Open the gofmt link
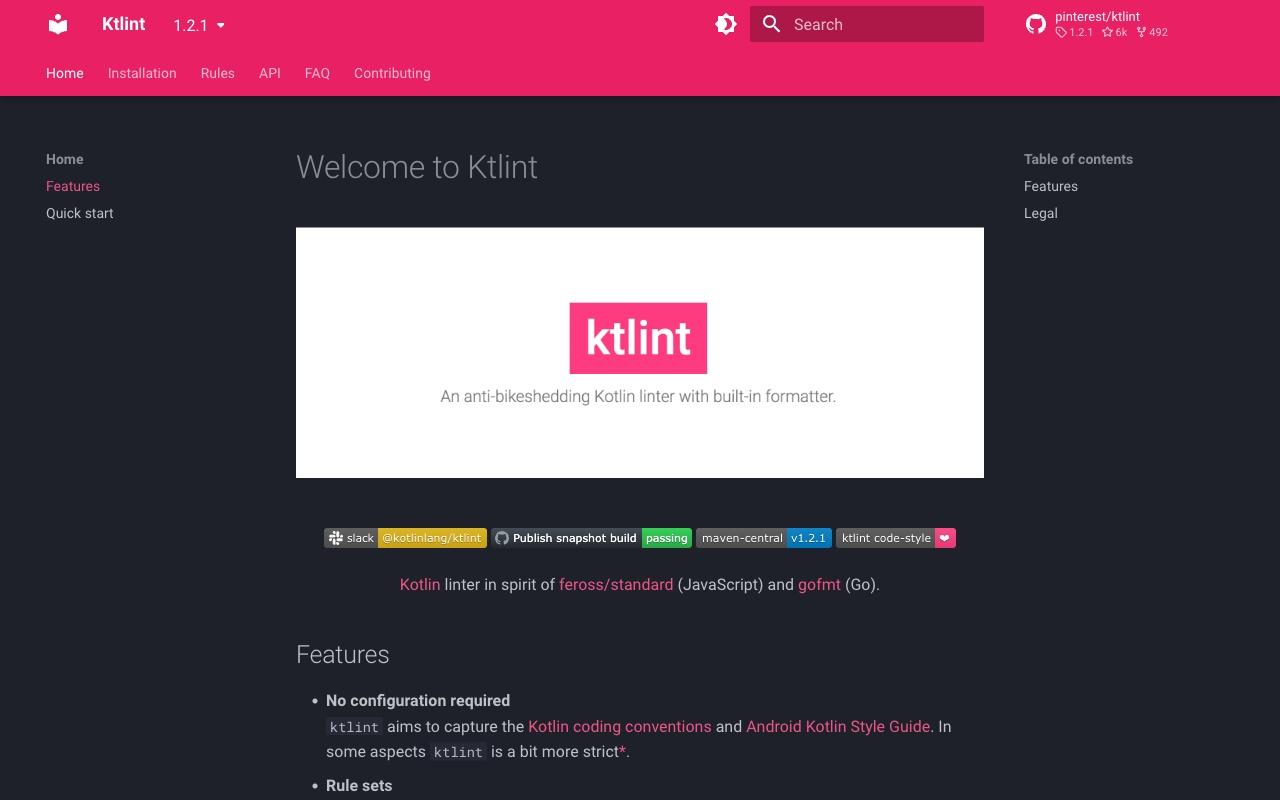Image resolution: width=1280 pixels, height=800 pixels. click(x=819, y=584)
